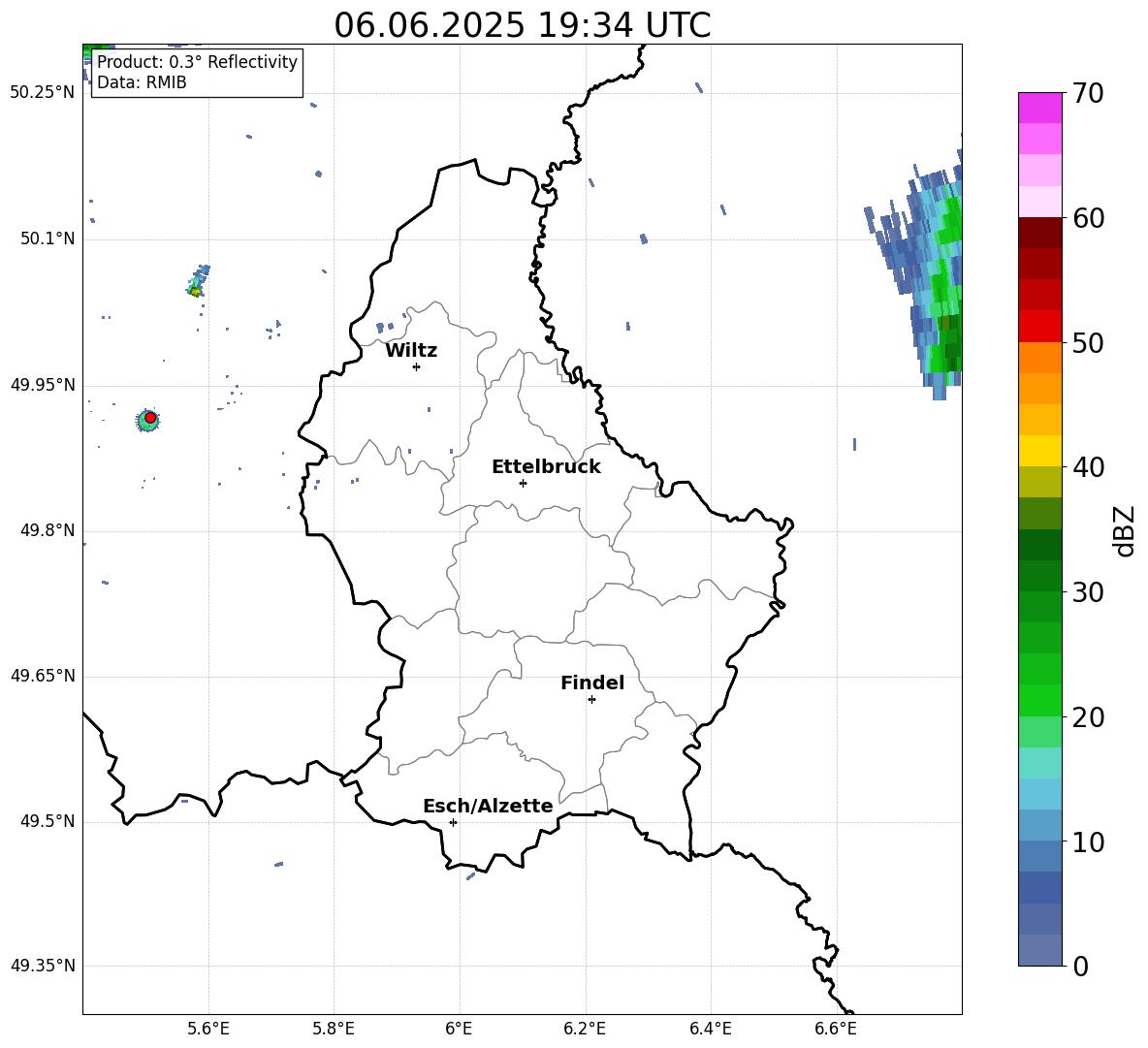Pick the dark maroon colorbar segment below 60
The image size is (1148, 1048).
tap(1039, 233)
